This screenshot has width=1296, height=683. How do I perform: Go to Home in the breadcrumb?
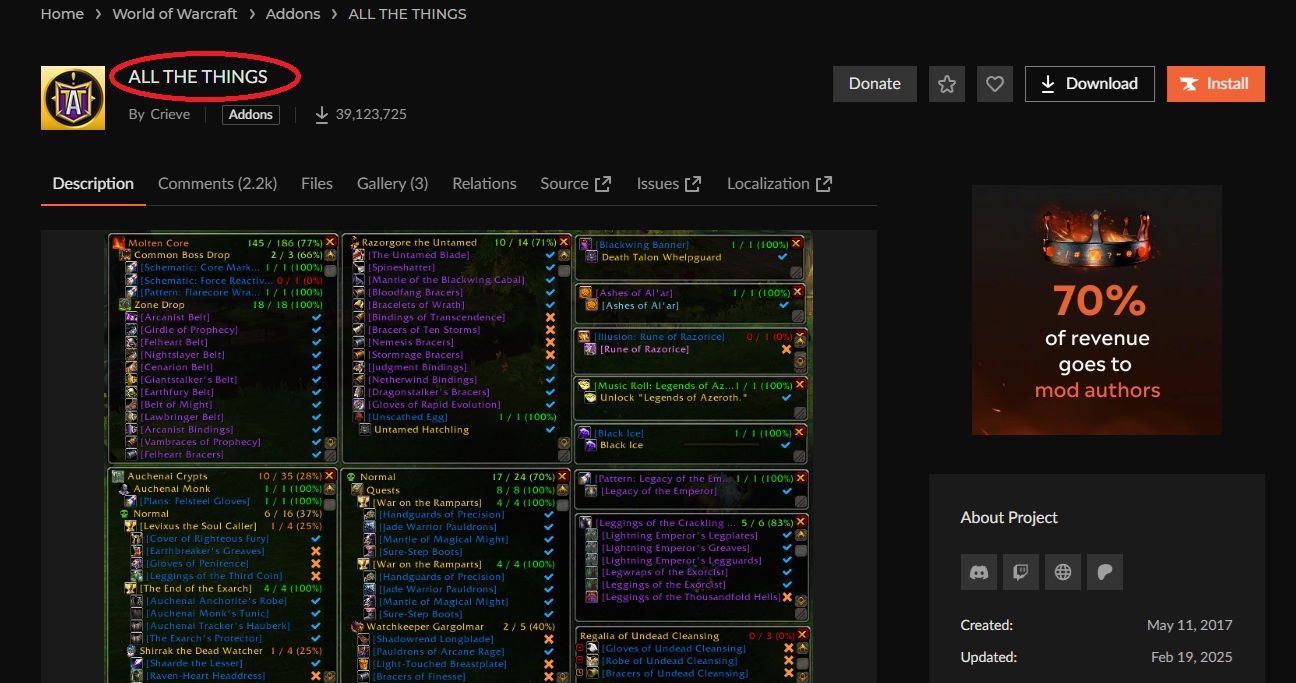pyautogui.click(x=62, y=14)
